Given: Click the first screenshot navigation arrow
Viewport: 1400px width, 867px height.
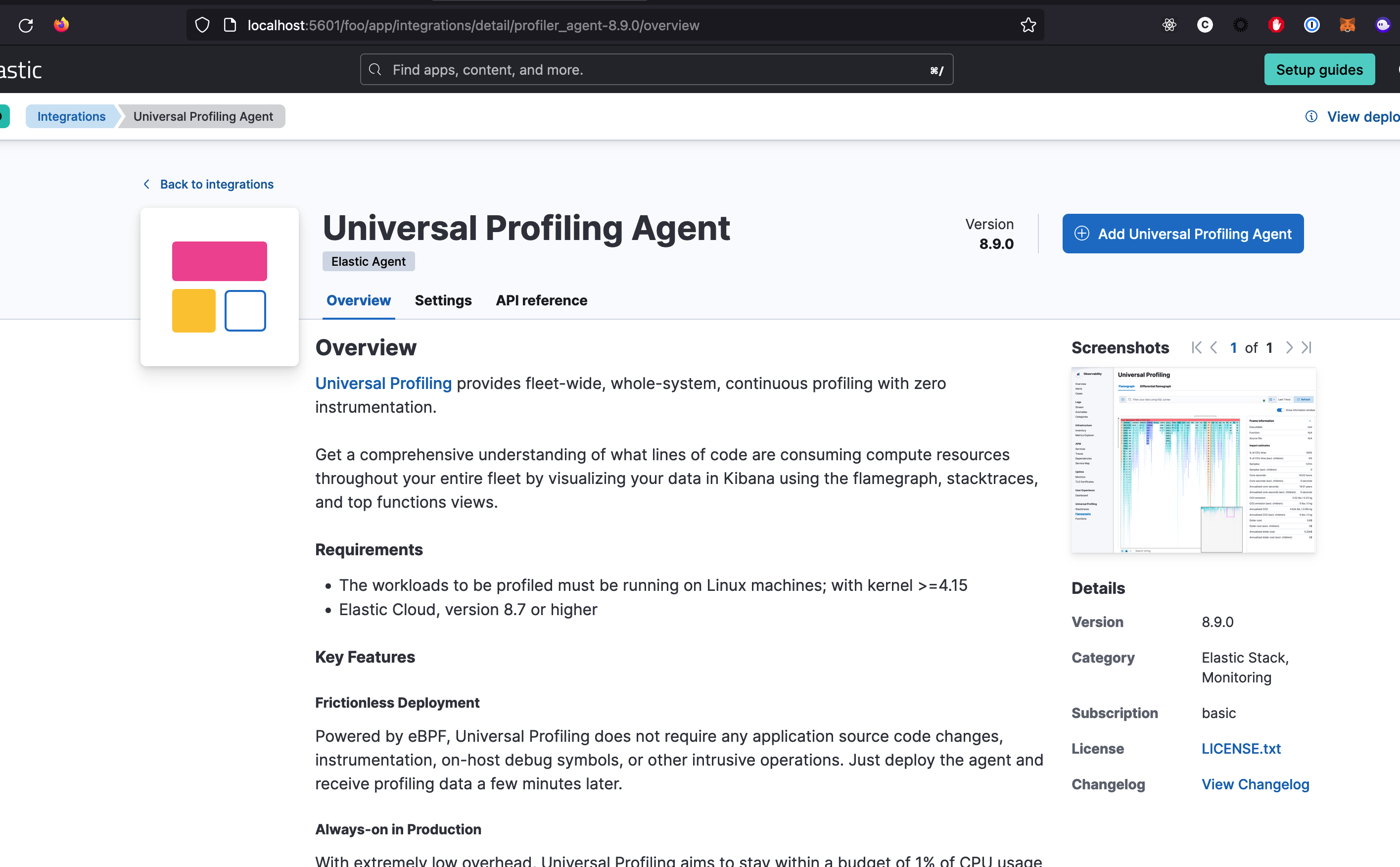Looking at the screenshot, I should coord(1195,347).
